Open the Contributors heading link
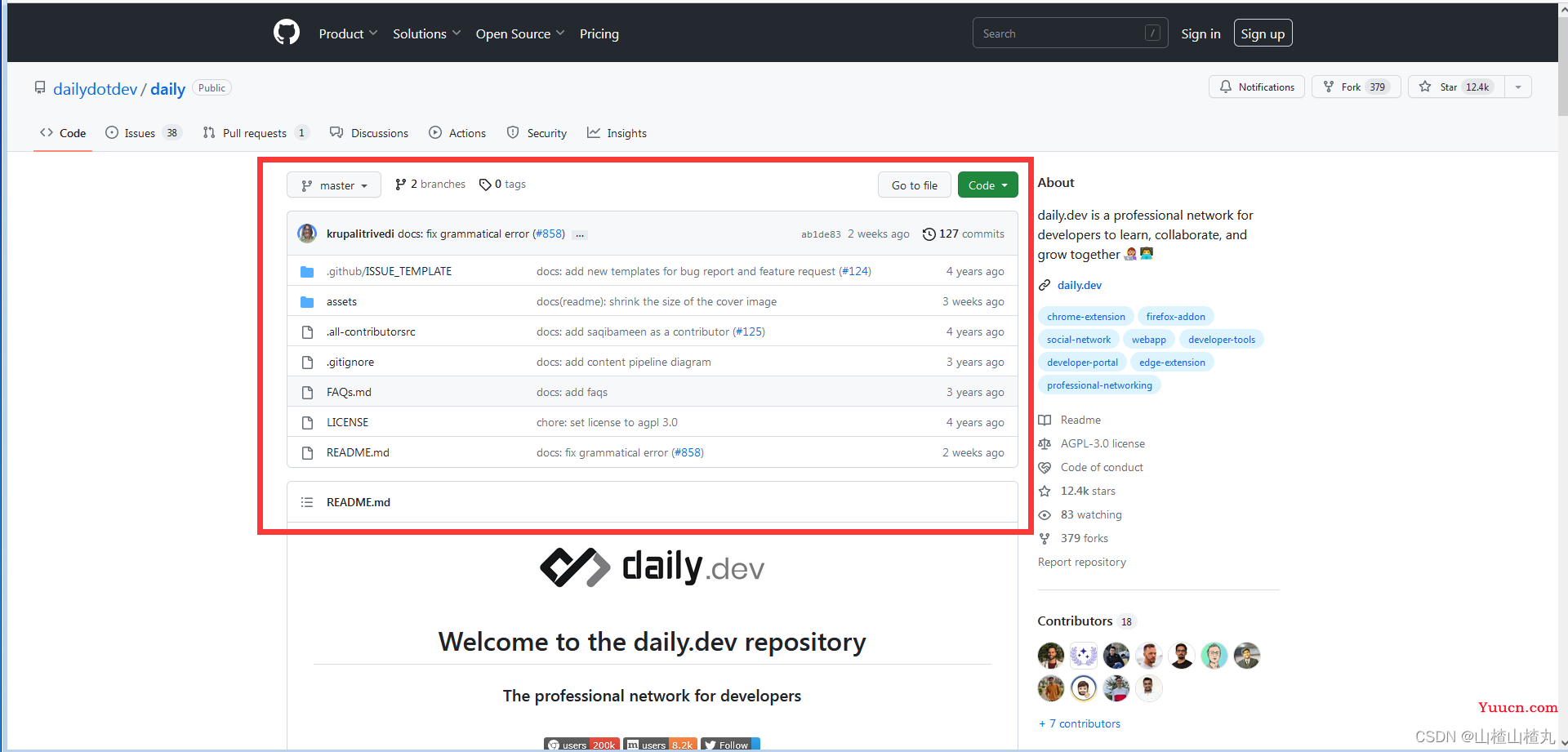 click(1086, 621)
